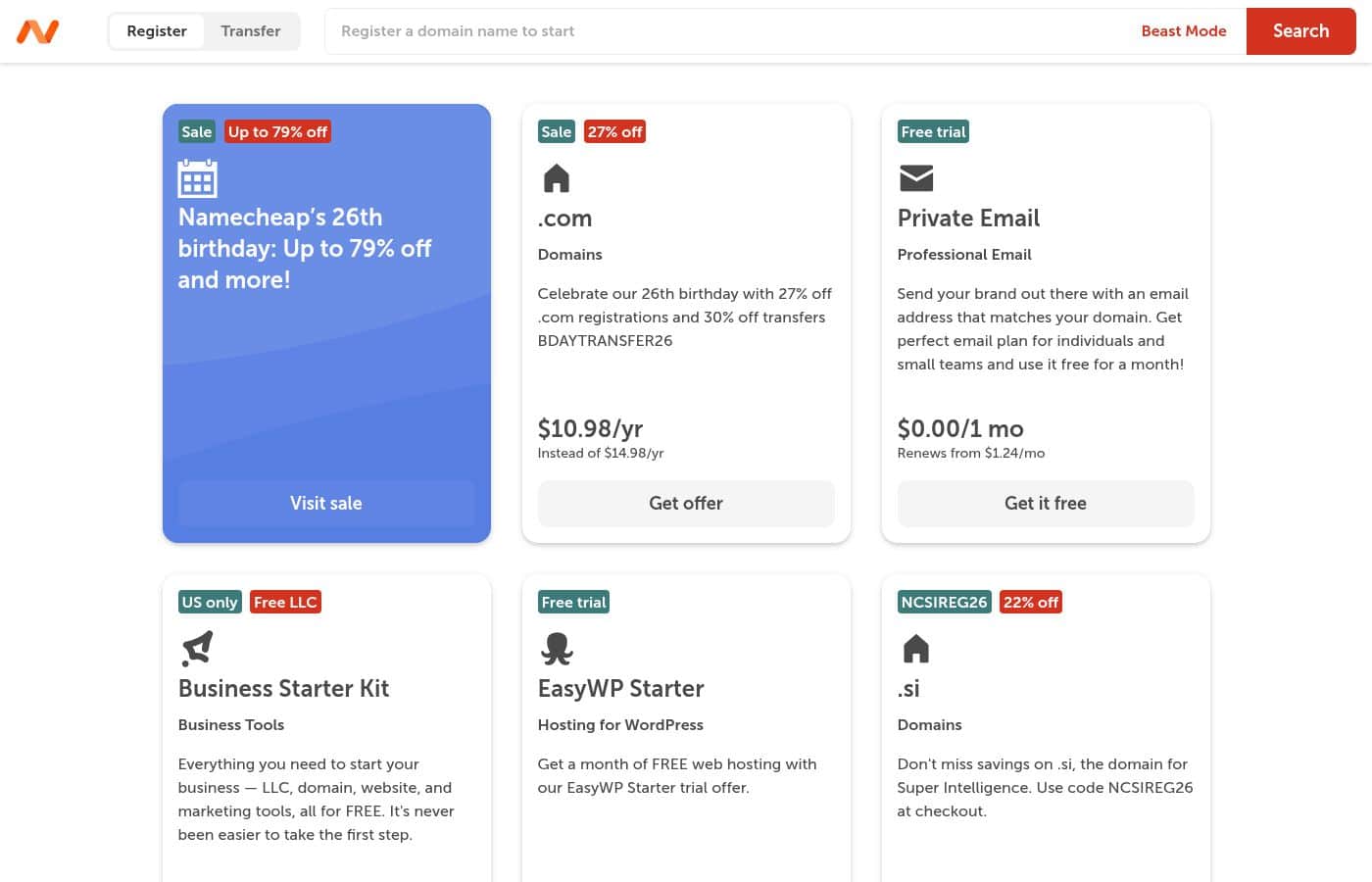The width and height of the screenshot is (1372, 882).
Task: Click 'Renews from $1.24/mo' text
Action: point(971,454)
